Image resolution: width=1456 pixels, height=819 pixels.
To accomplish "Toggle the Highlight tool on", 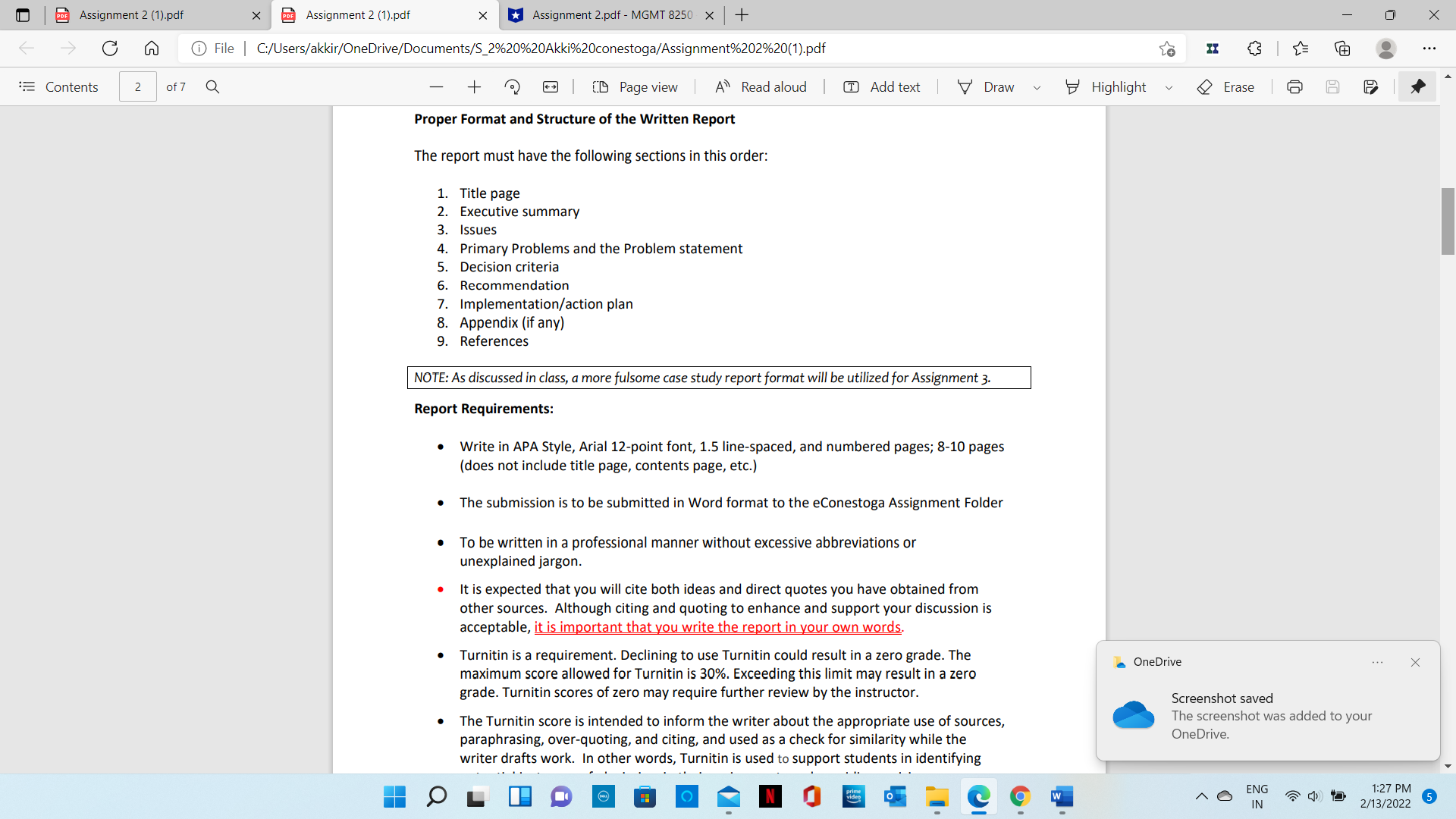I will pos(1108,86).
